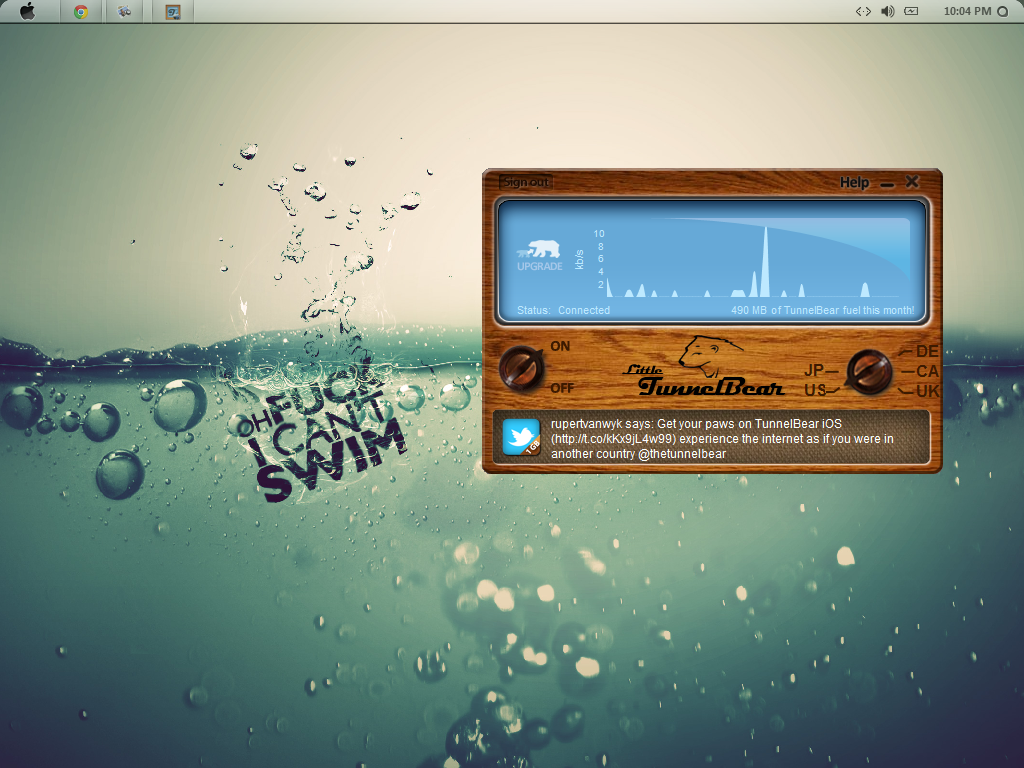Click the third icon in the top bar

pyautogui.click(x=124, y=12)
